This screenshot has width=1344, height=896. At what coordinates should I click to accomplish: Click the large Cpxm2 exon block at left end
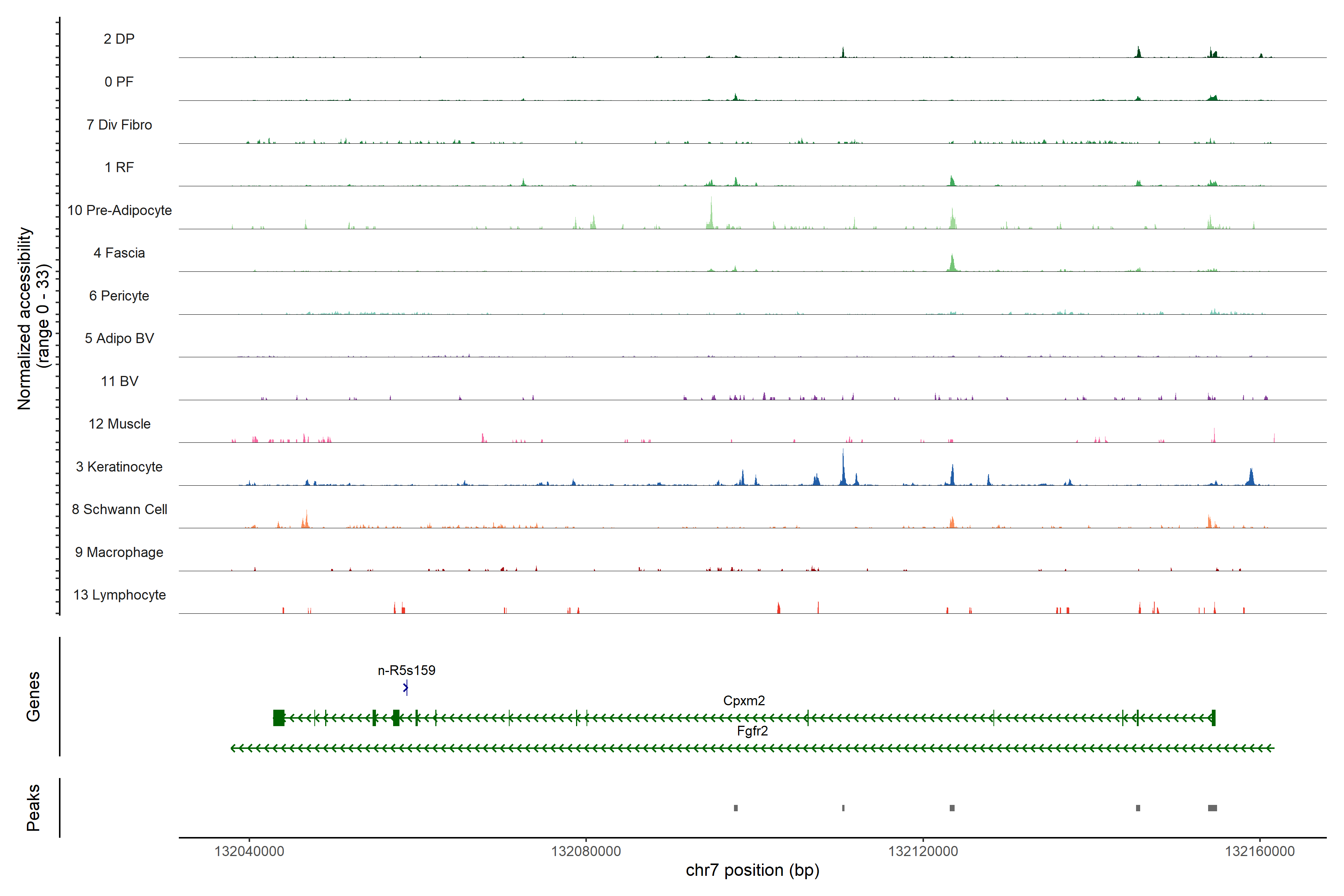pyautogui.click(x=279, y=718)
